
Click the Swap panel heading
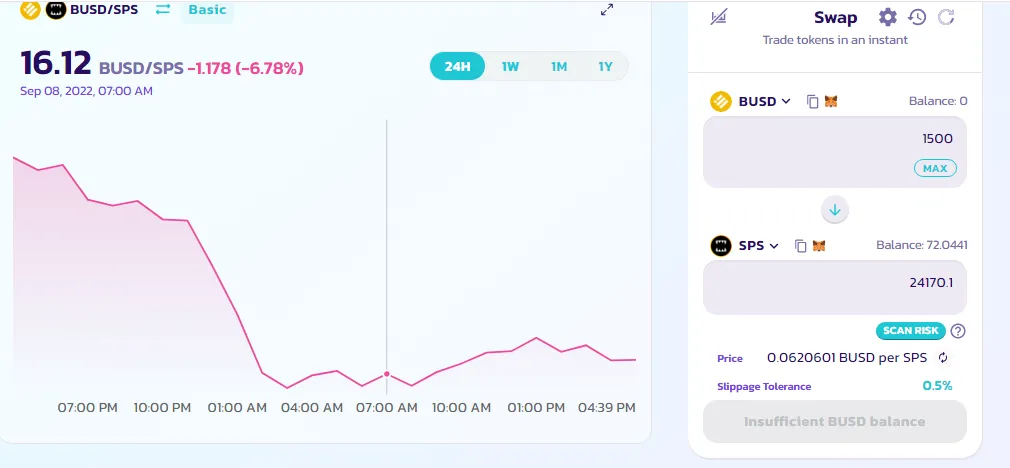coord(835,17)
